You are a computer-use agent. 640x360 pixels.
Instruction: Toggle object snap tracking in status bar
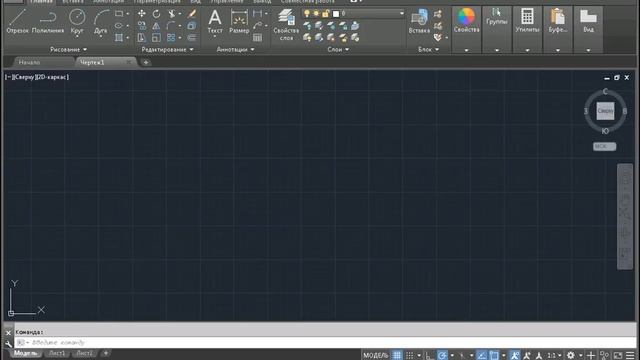[482, 355]
